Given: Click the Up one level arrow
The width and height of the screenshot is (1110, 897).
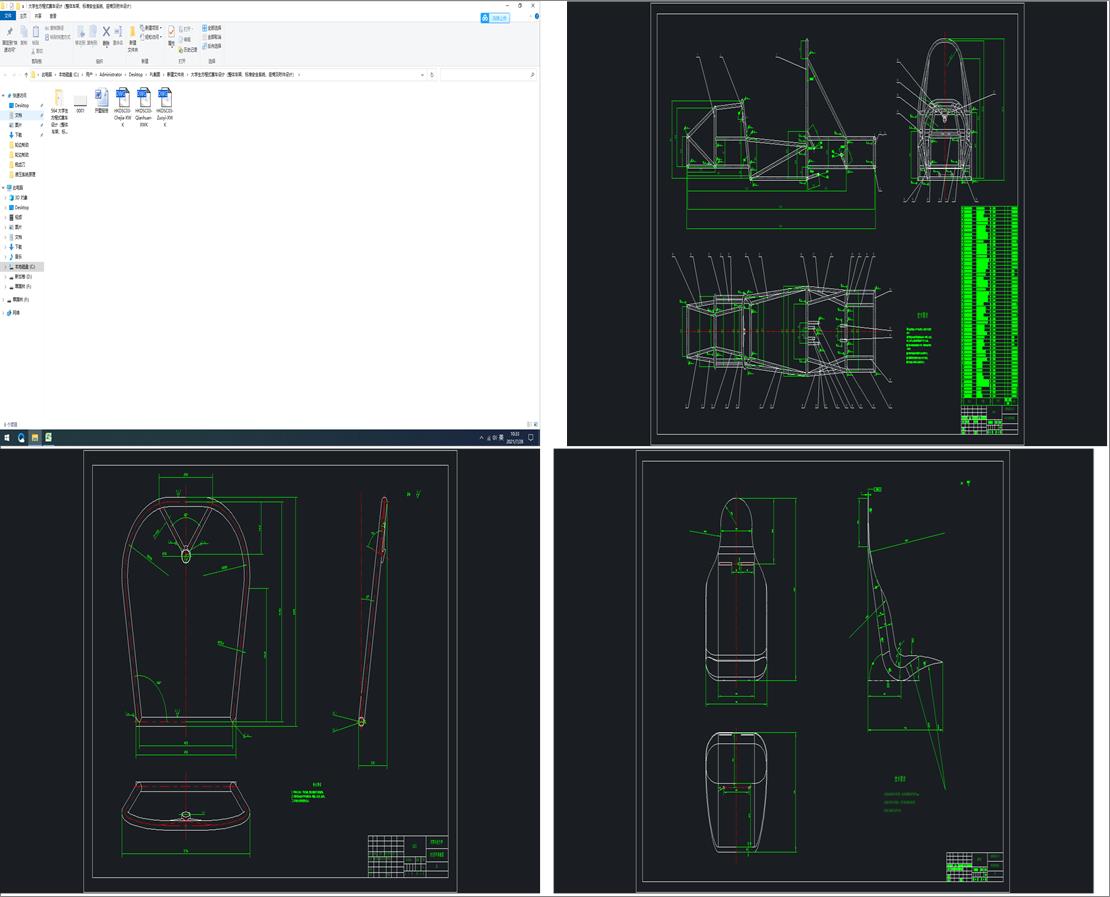Looking at the screenshot, I should 24,75.
